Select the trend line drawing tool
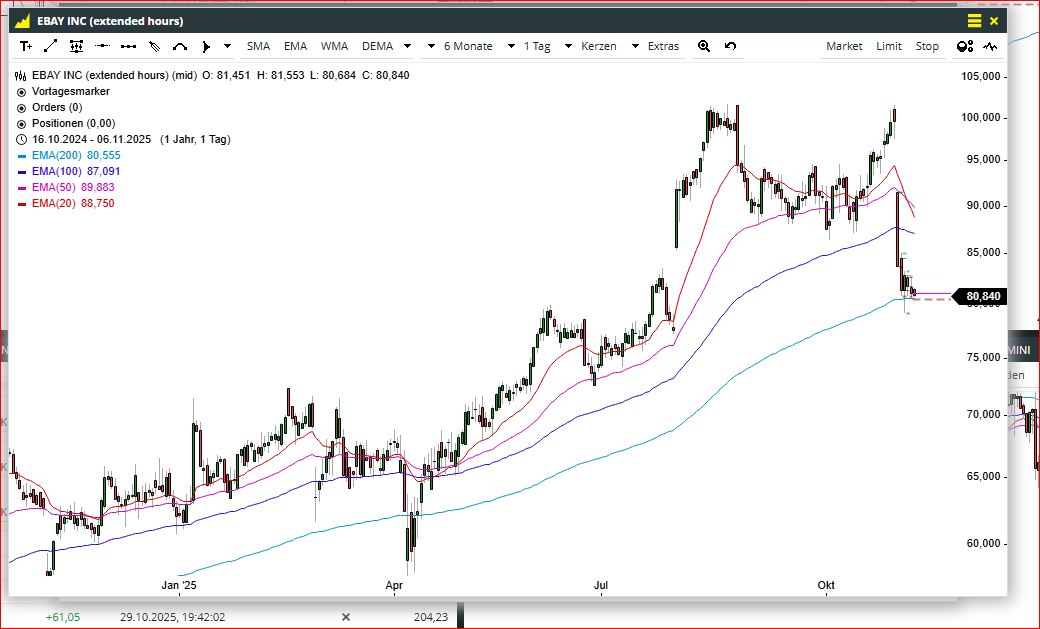 tap(50, 46)
